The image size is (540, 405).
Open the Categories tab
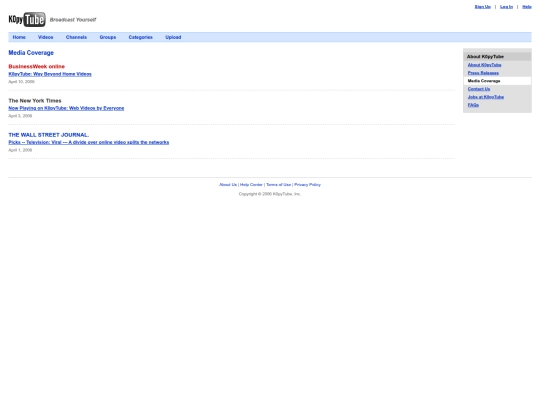(x=141, y=37)
